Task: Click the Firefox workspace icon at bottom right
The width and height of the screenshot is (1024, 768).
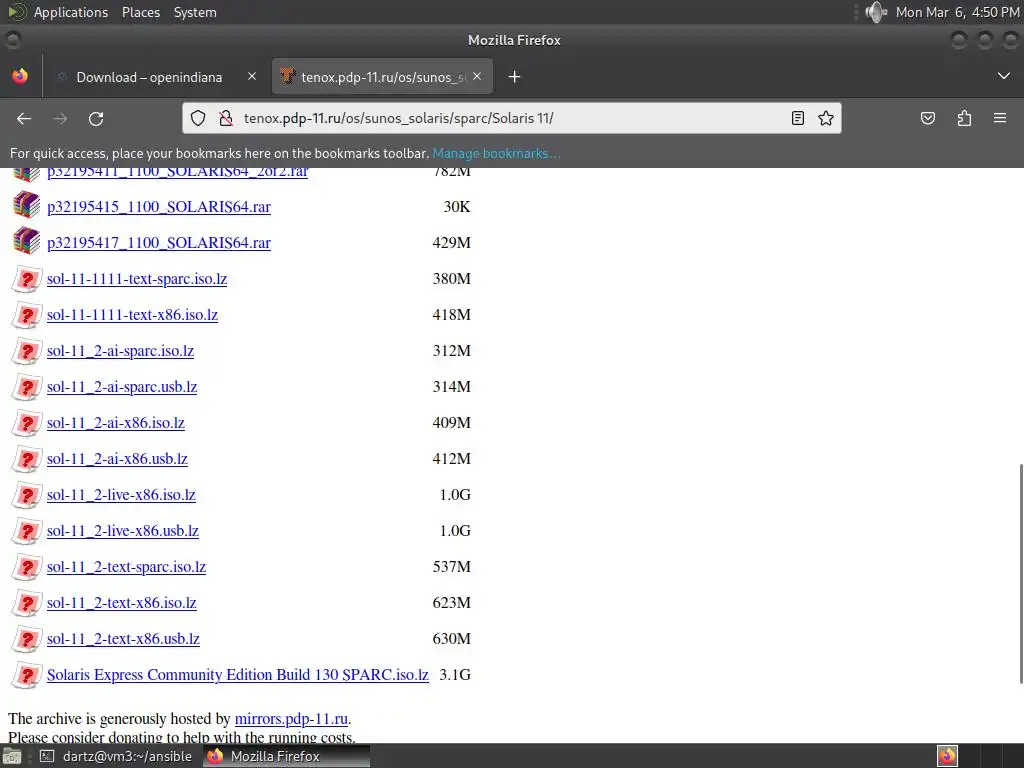Action: coord(947,756)
